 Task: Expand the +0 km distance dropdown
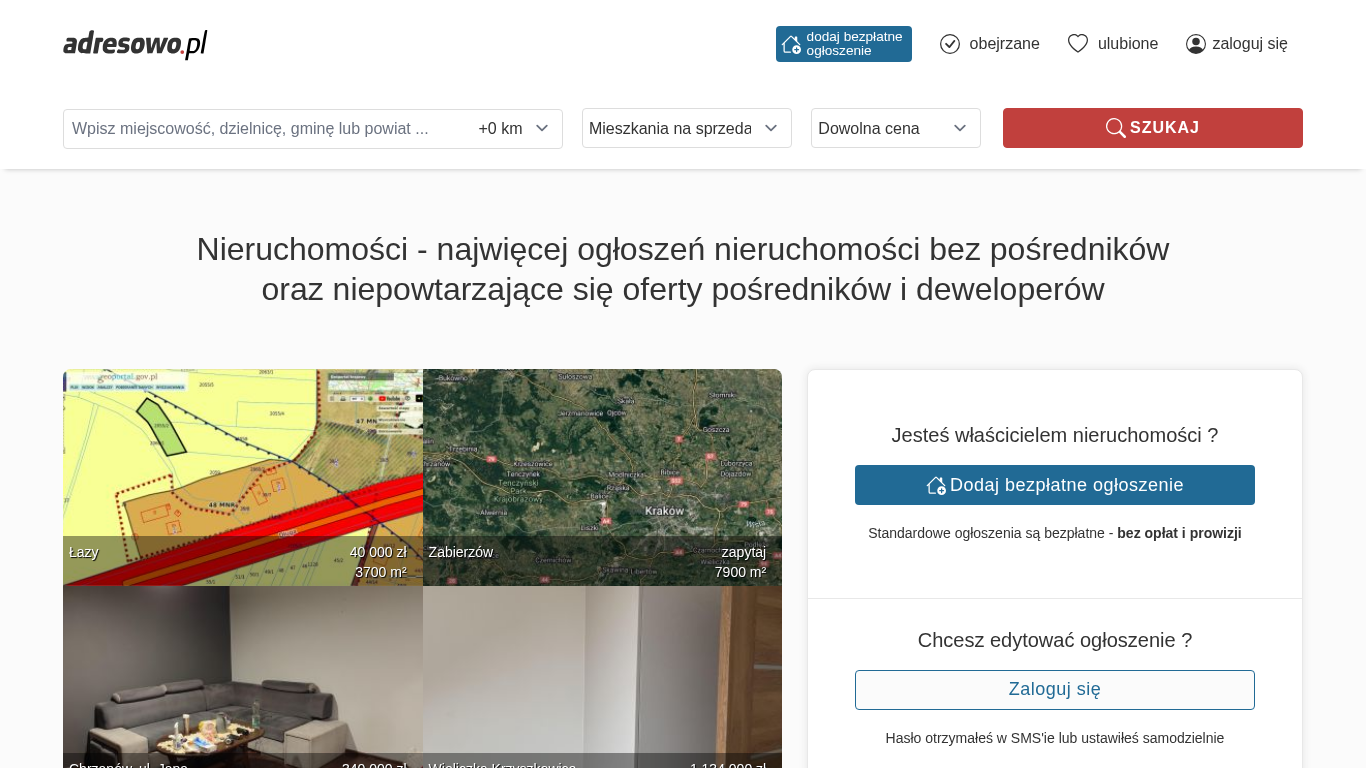coord(514,129)
